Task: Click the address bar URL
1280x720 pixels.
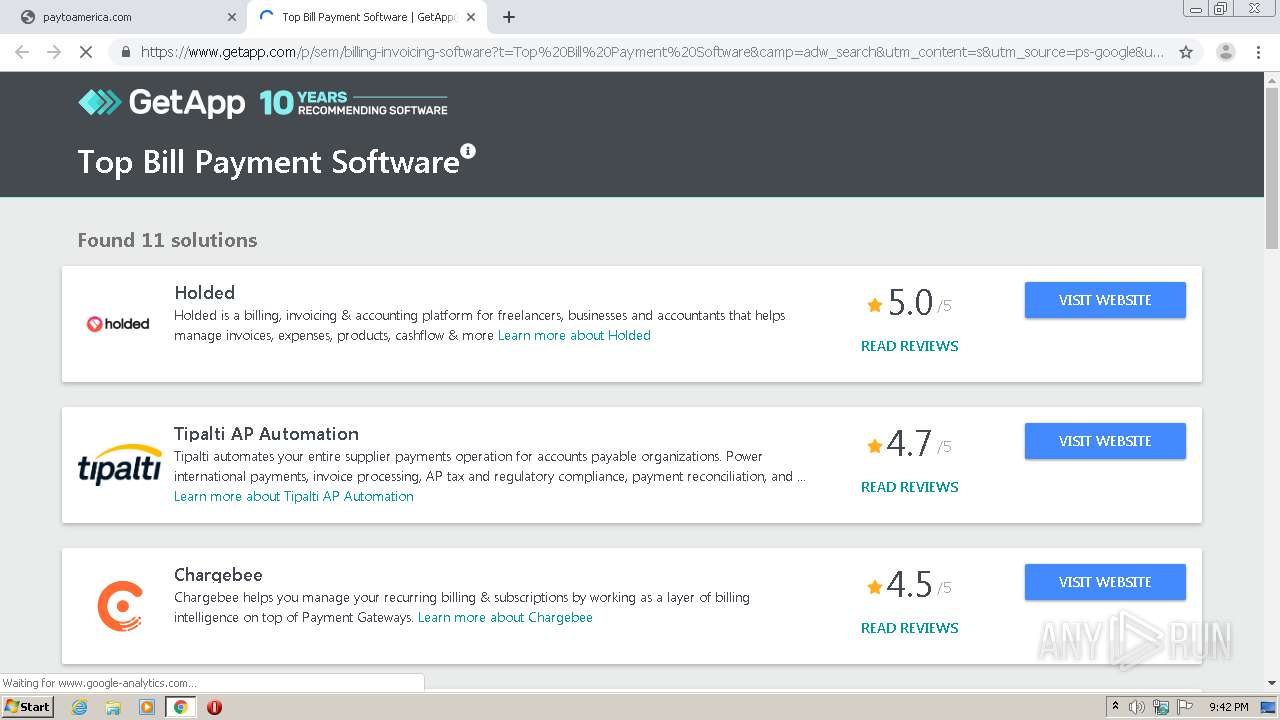Action: pos(652,52)
